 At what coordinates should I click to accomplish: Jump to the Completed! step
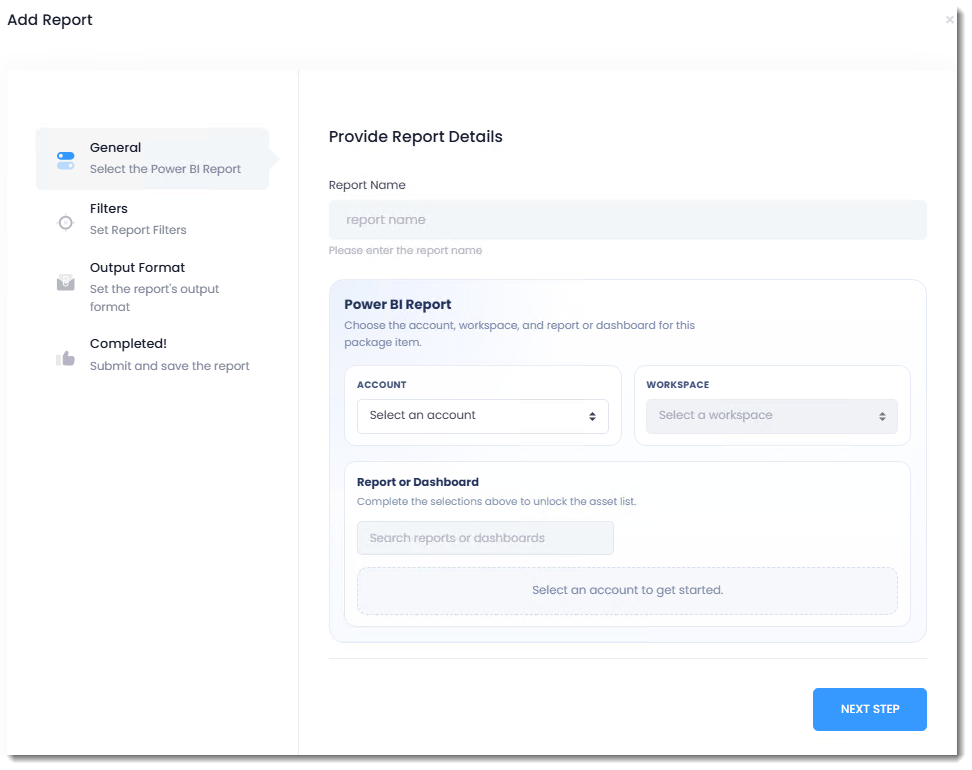pyautogui.click(x=128, y=344)
